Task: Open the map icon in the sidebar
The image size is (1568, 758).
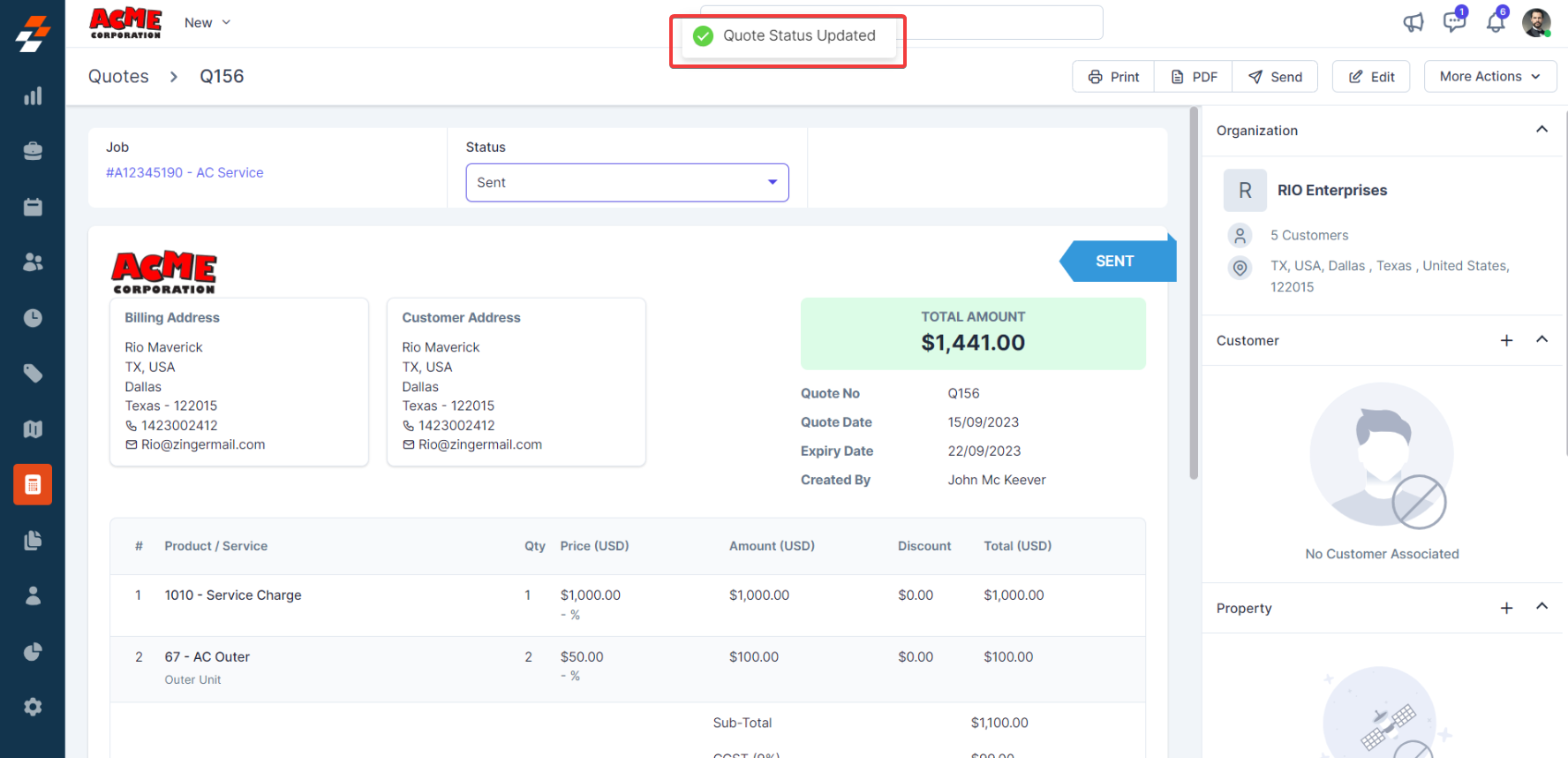Action: (x=33, y=429)
